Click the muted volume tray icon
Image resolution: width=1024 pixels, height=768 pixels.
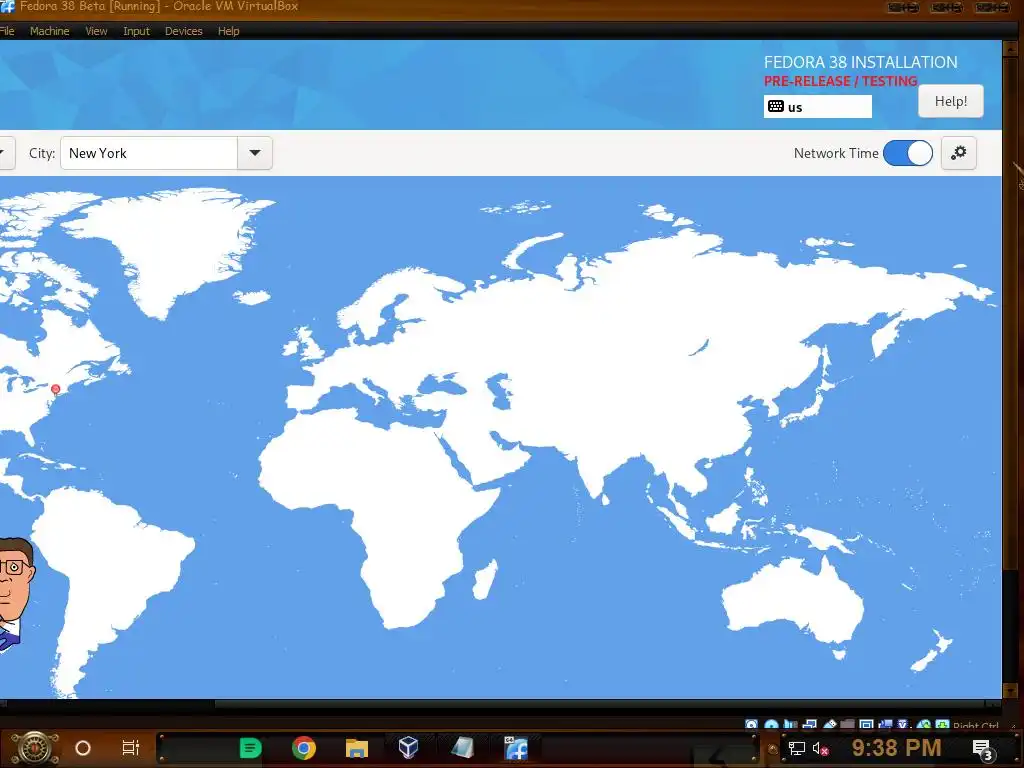pos(820,749)
